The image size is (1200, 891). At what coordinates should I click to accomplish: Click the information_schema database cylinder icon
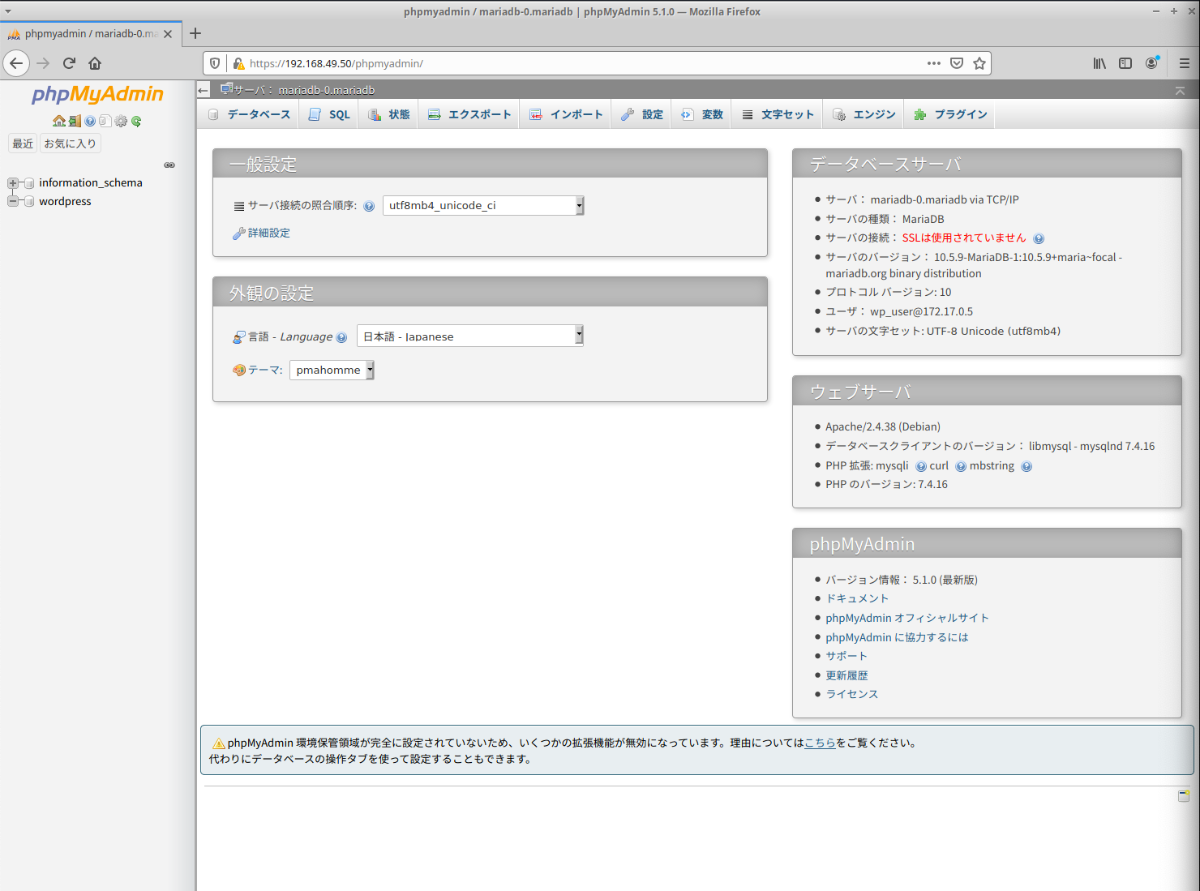tap(29, 183)
